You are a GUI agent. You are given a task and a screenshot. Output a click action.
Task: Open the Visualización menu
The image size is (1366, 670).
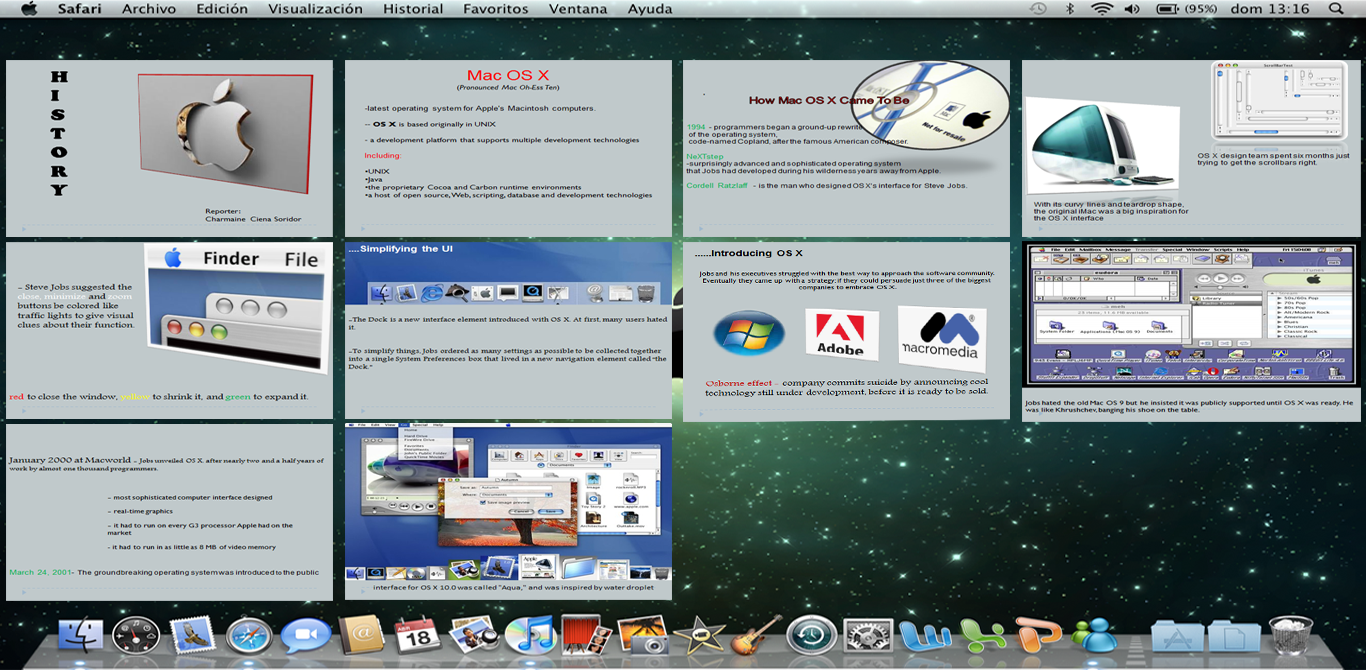(x=316, y=9)
